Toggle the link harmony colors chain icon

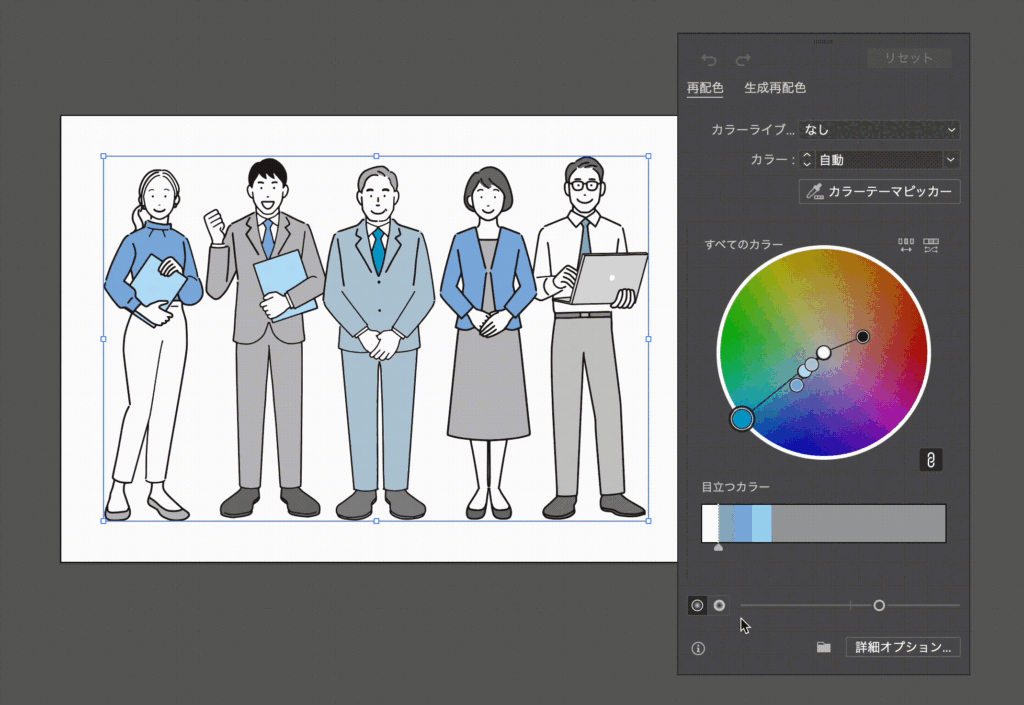coord(930,460)
